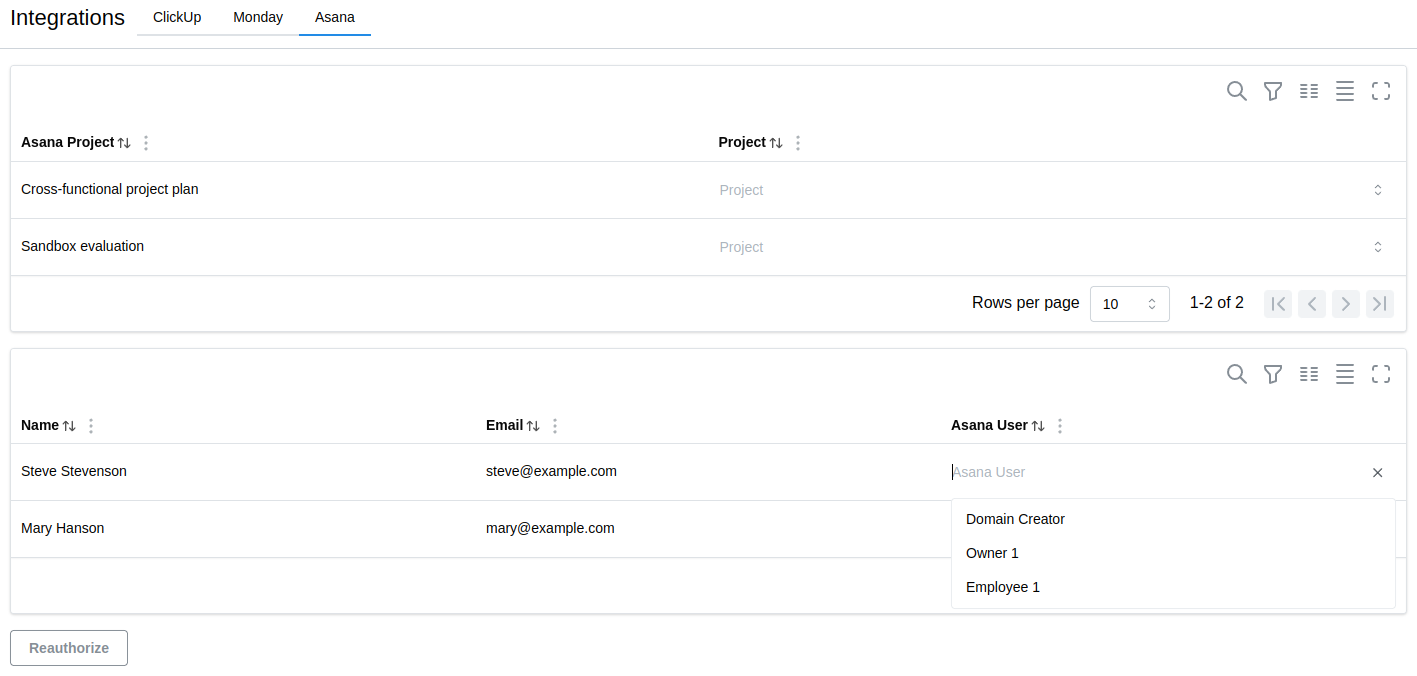This screenshot has height=676, width=1417.
Task: Open Email column actions menu
Action: [x=555, y=426]
